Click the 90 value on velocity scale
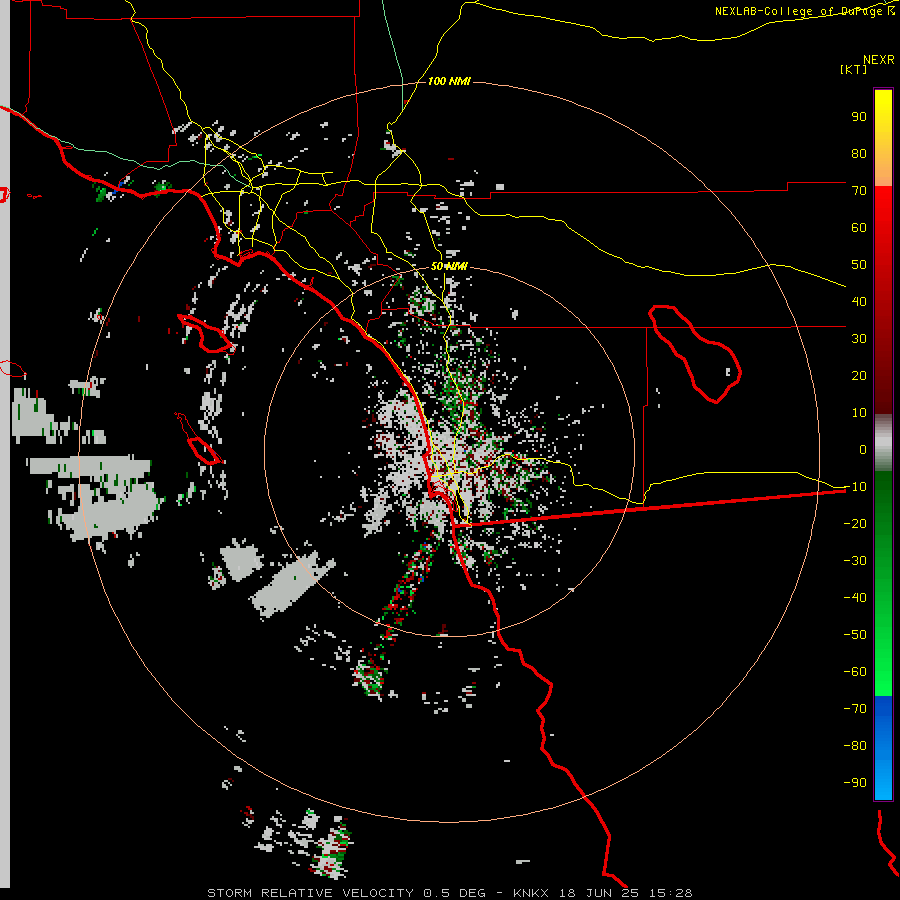 (859, 117)
